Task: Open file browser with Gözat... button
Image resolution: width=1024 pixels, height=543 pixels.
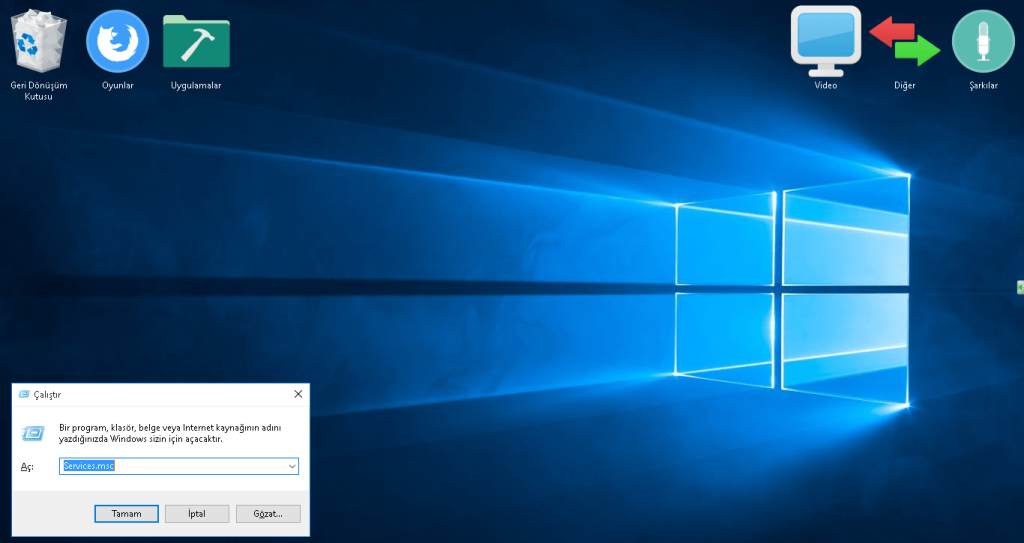Action: pyautogui.click(x=268, y=514)
